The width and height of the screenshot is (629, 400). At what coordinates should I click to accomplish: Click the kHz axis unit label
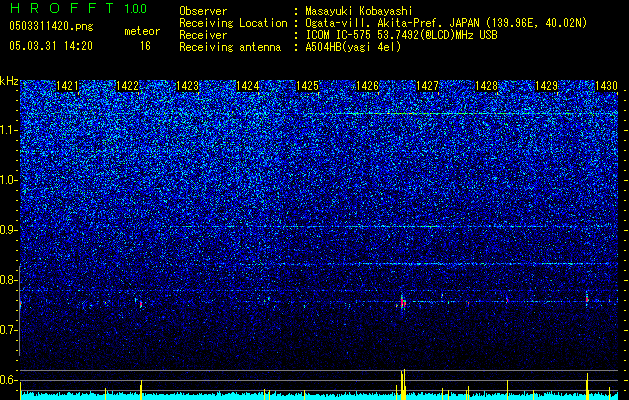[x=9, y=81]
